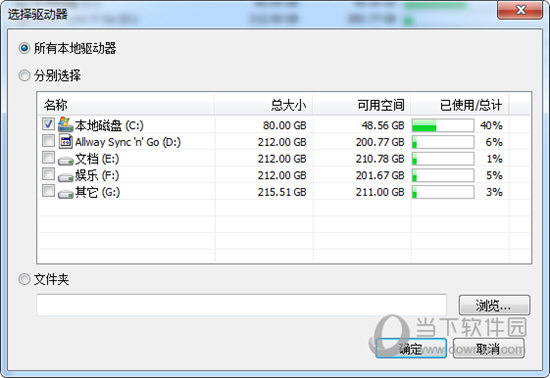Screen dimensions: 550x378
Task: Check the 文档 (E:) checkbox
Action: [48, 157]
